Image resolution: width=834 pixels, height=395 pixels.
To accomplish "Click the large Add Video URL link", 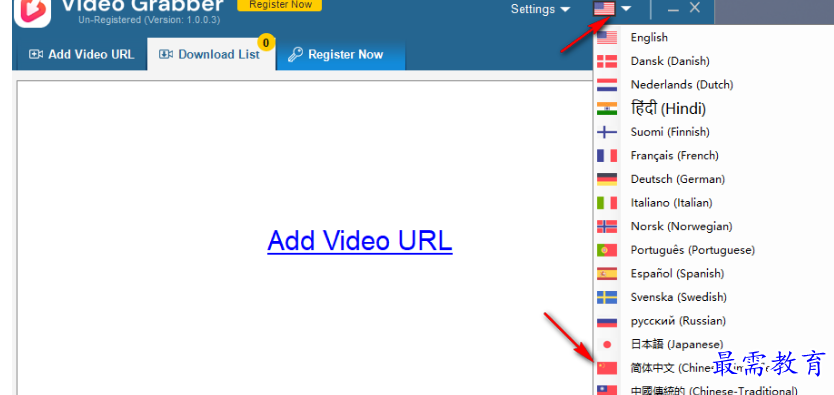I will [x=360, y=240].
